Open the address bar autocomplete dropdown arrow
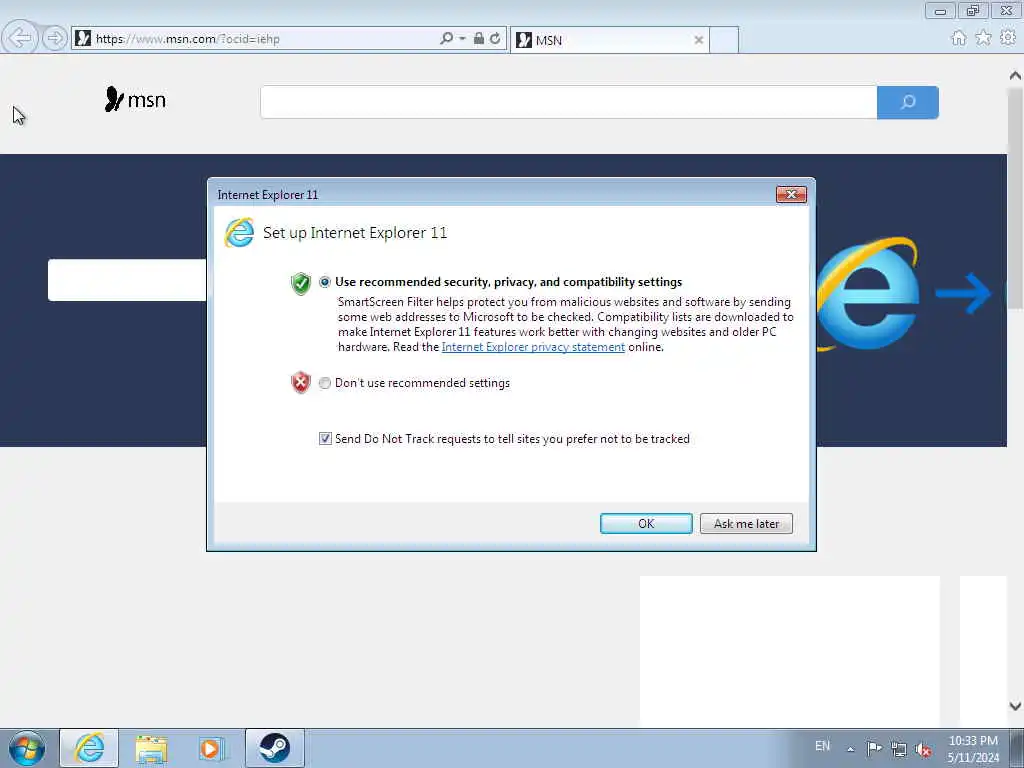 coord(462,39)
